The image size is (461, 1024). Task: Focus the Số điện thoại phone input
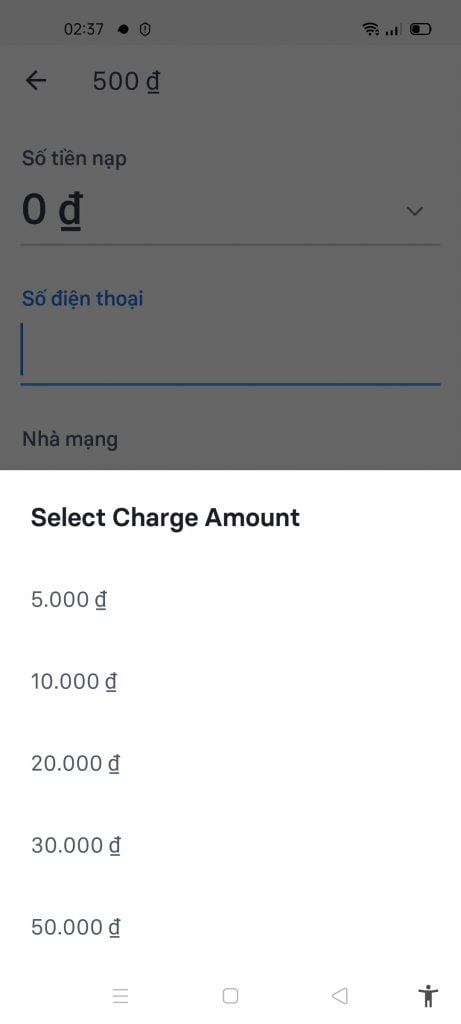(x=230, y=350)
